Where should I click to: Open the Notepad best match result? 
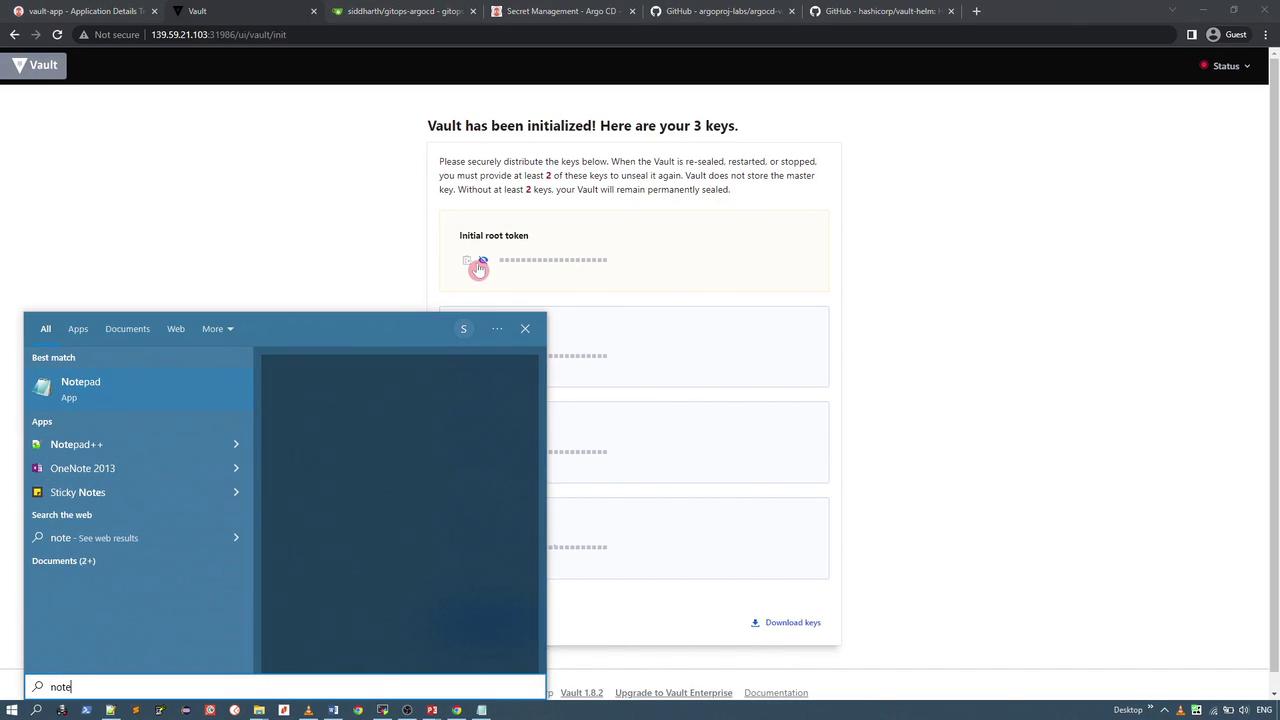[x=139, y=389]
